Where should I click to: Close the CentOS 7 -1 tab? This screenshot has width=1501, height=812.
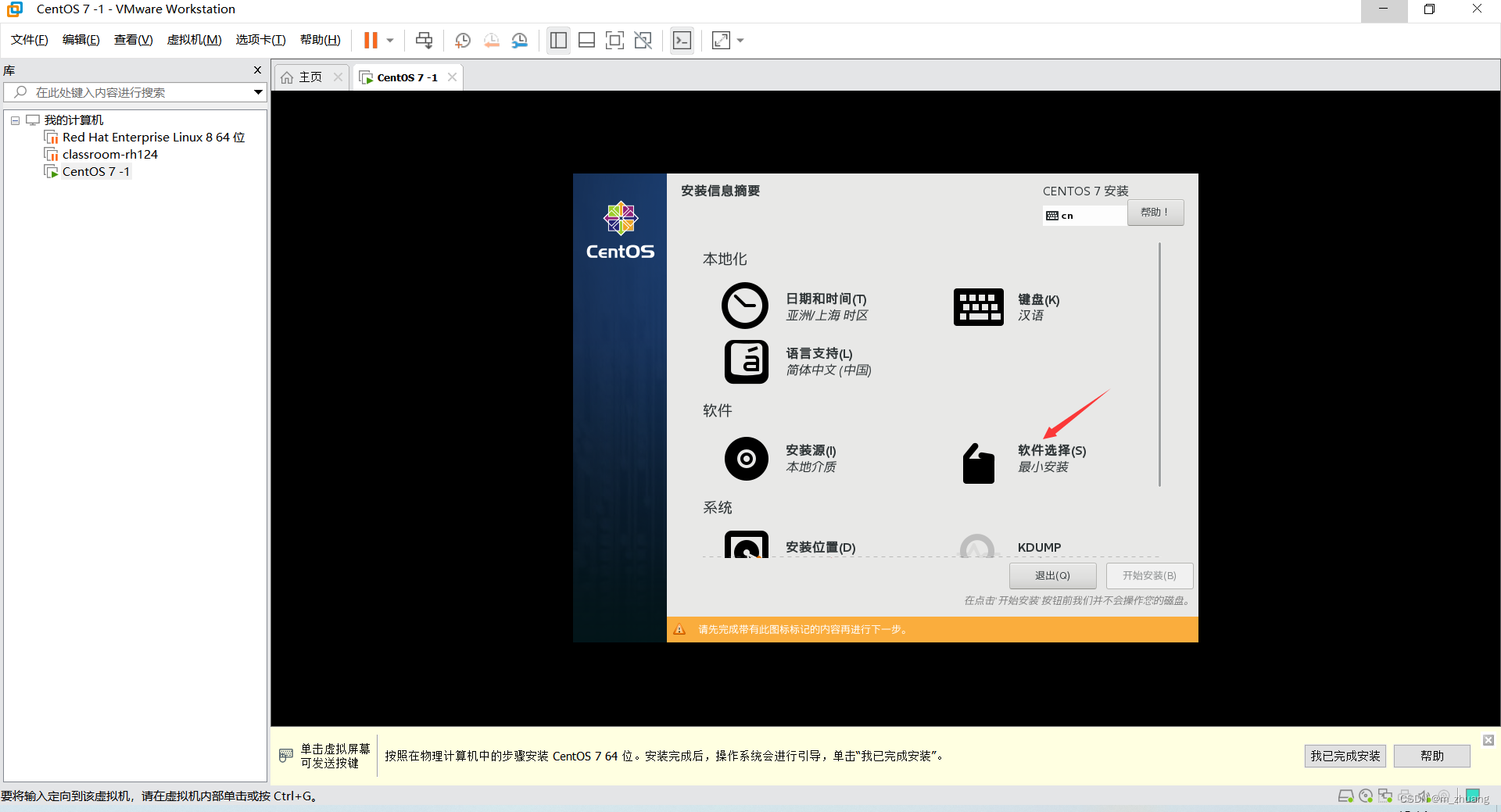point(452,77)
